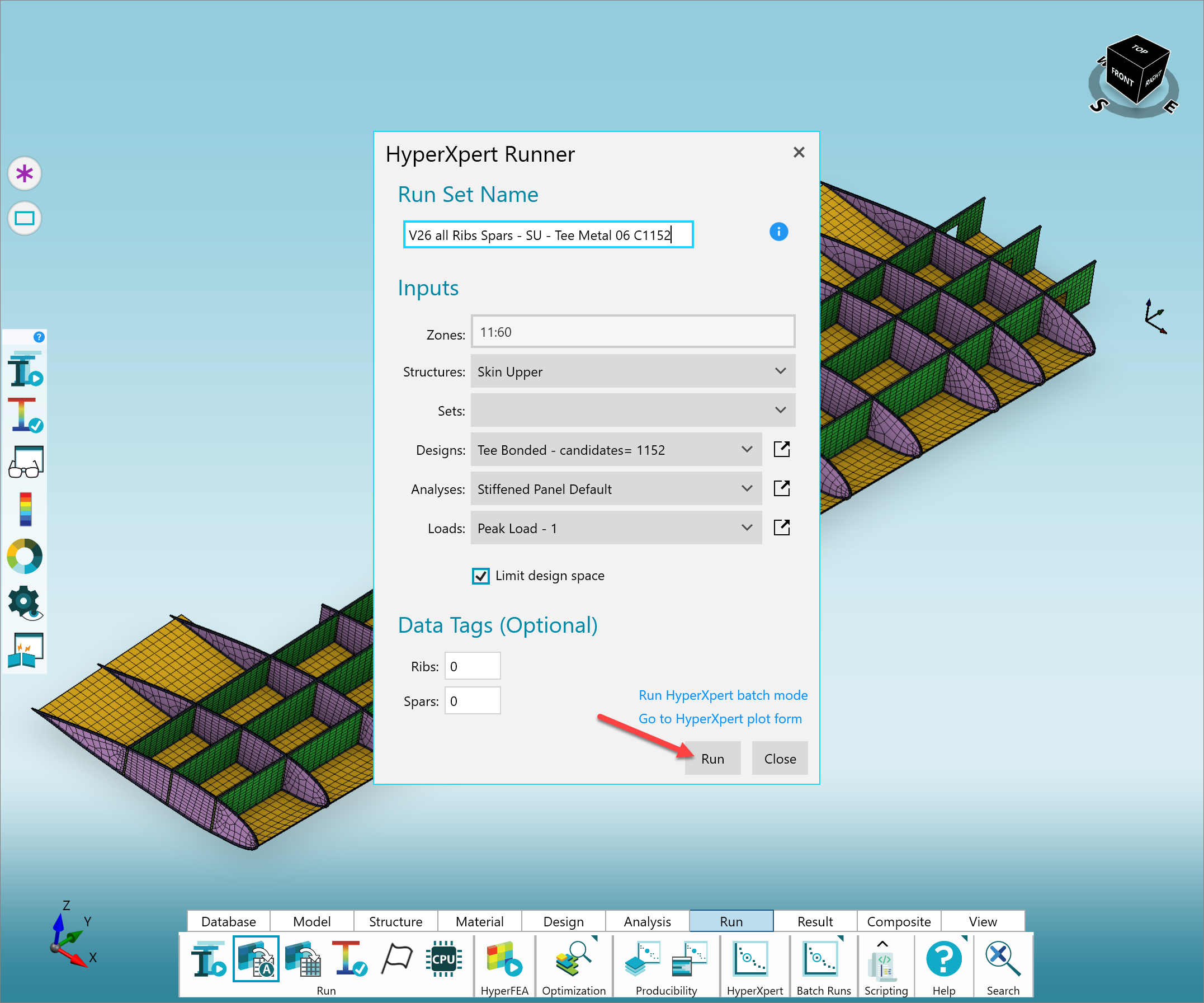Expand the Sets dropdown
The height and width of the screenshot is (1003, 1204).
click(633, 410)
